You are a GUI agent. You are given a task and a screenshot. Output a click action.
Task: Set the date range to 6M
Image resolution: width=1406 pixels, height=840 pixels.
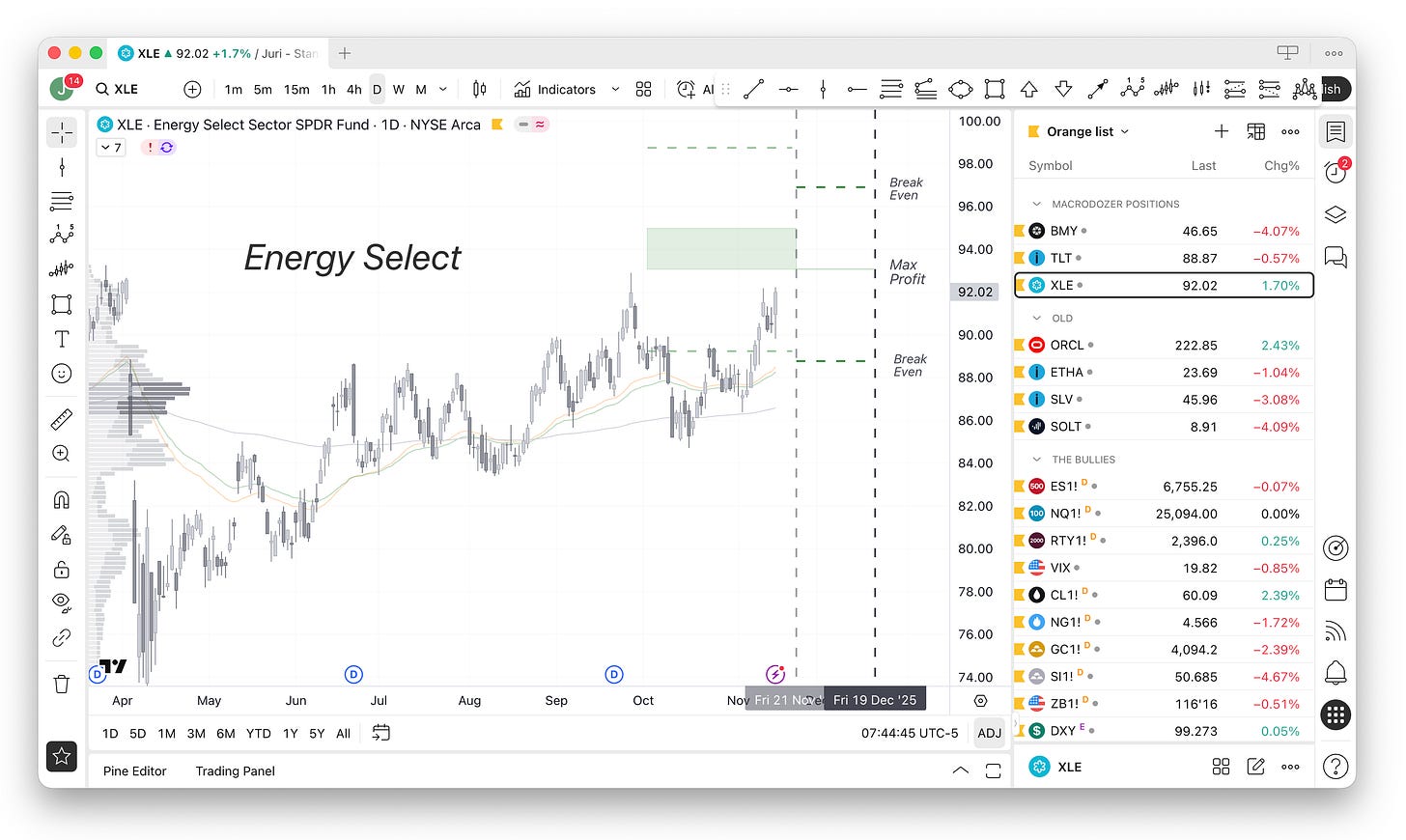(225, 733)
